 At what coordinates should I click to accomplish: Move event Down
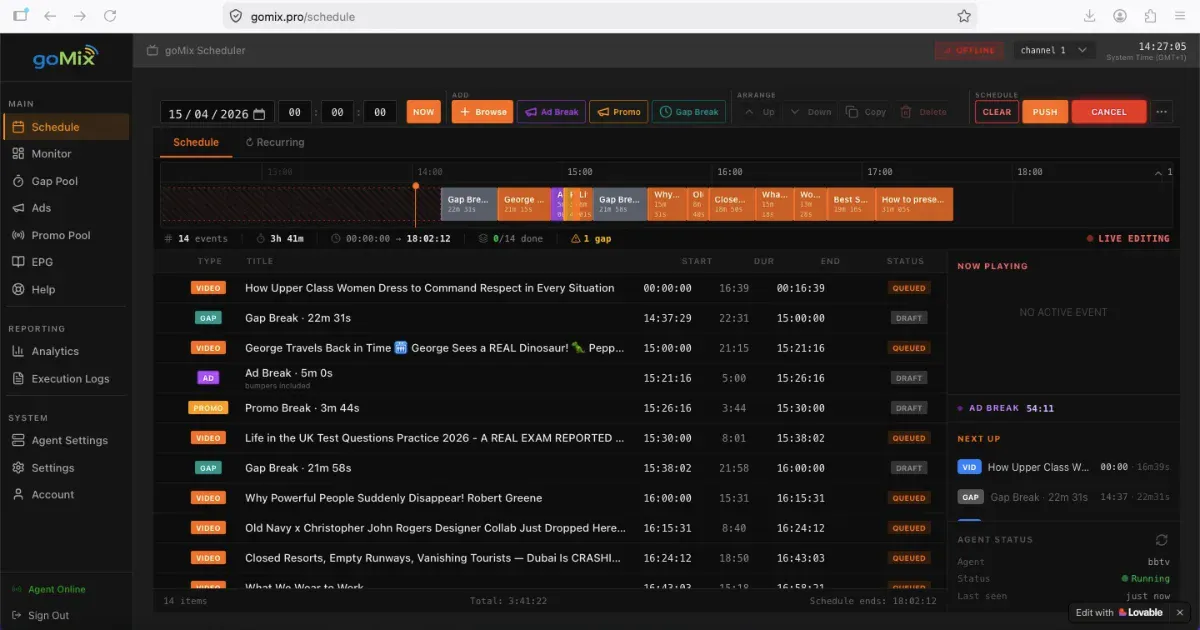pyautogui.click(x=811, y=112)
